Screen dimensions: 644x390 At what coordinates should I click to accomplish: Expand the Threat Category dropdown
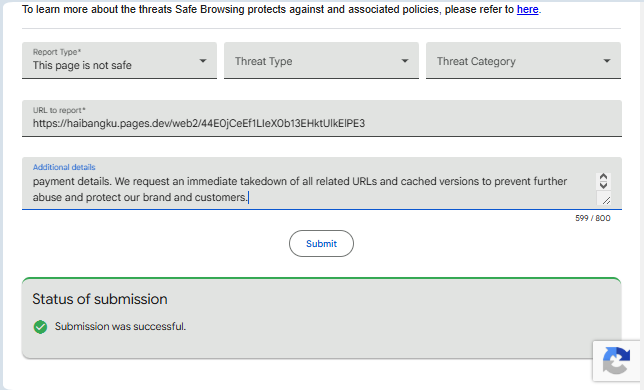(x=523, y=60)
